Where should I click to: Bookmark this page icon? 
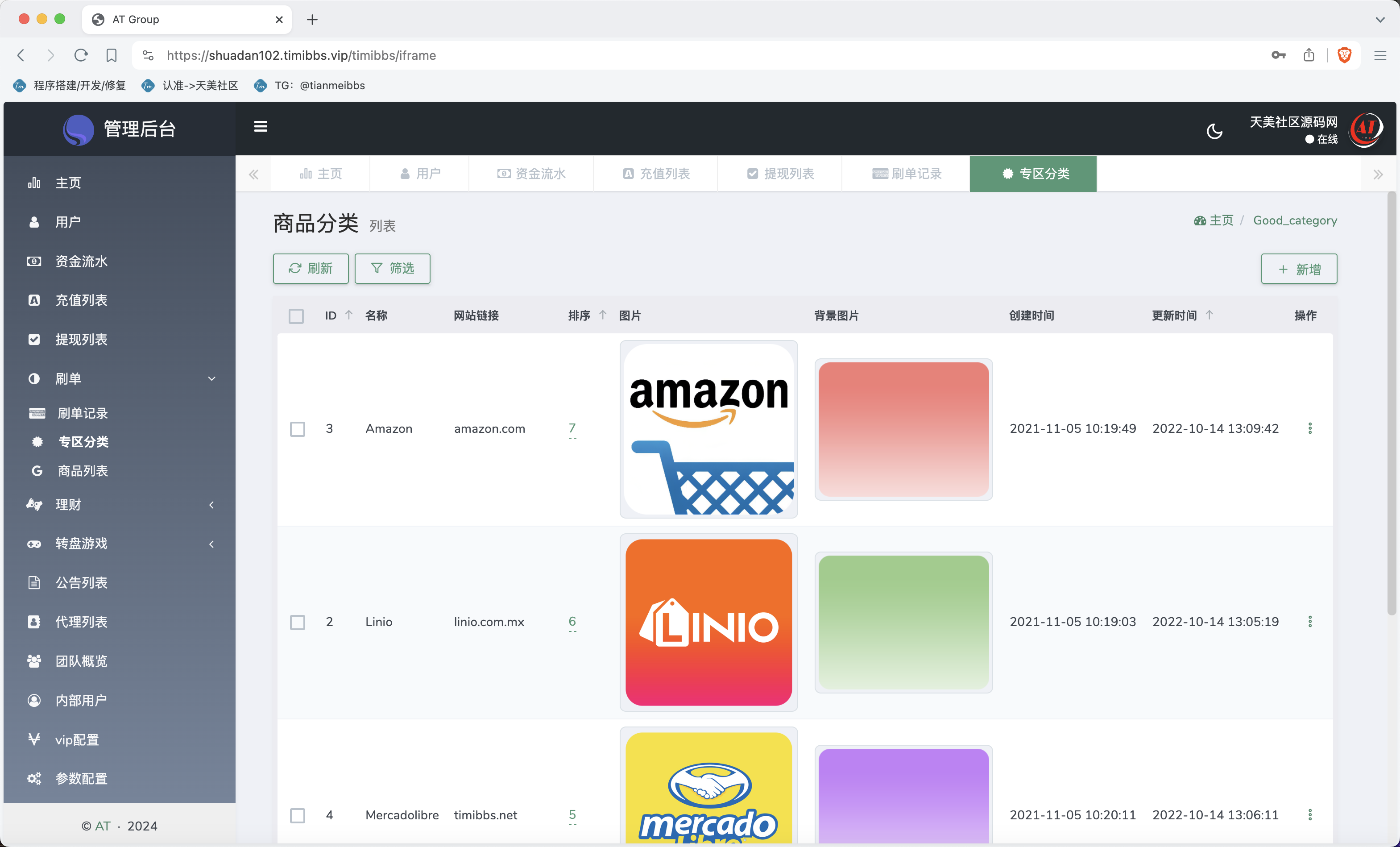112,55
